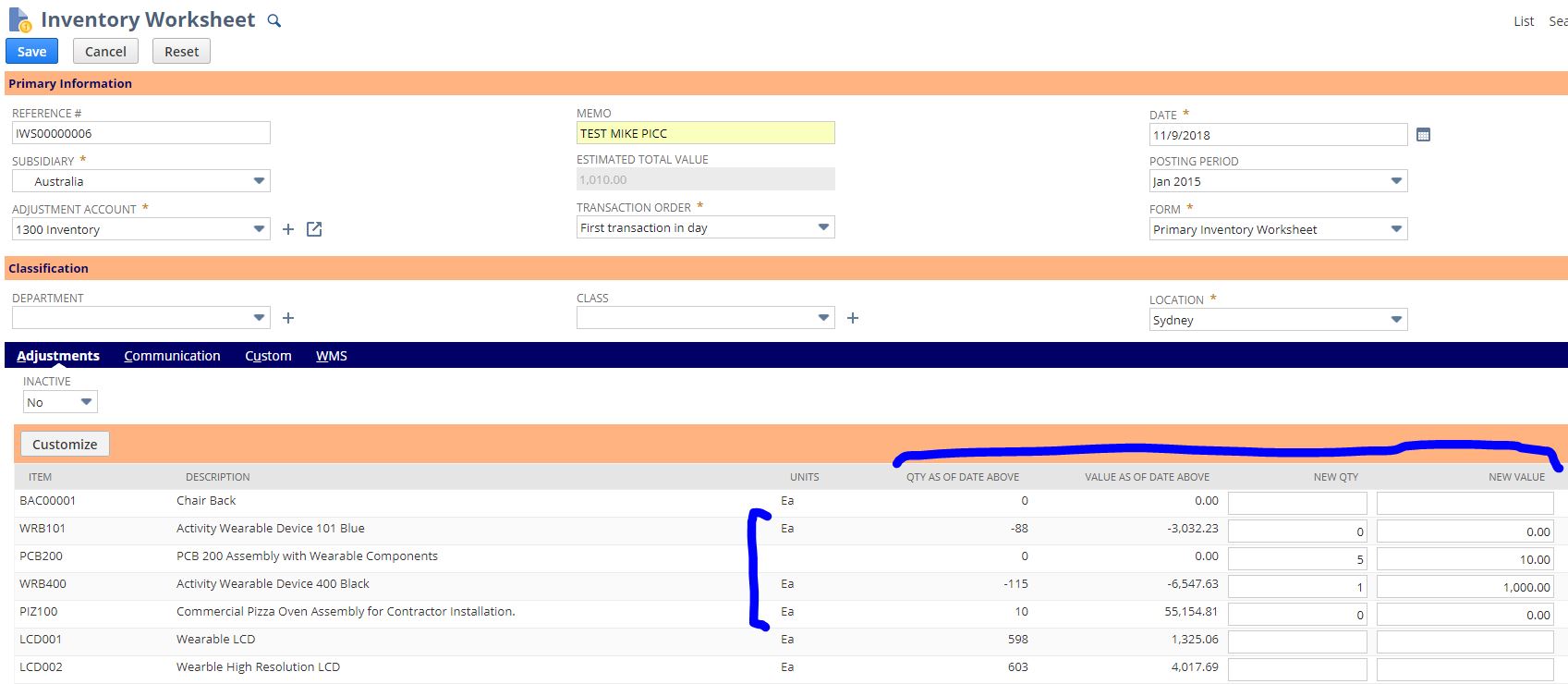Switch to the Communication tab
This screenshot has width=1568, height=684.
172,356
